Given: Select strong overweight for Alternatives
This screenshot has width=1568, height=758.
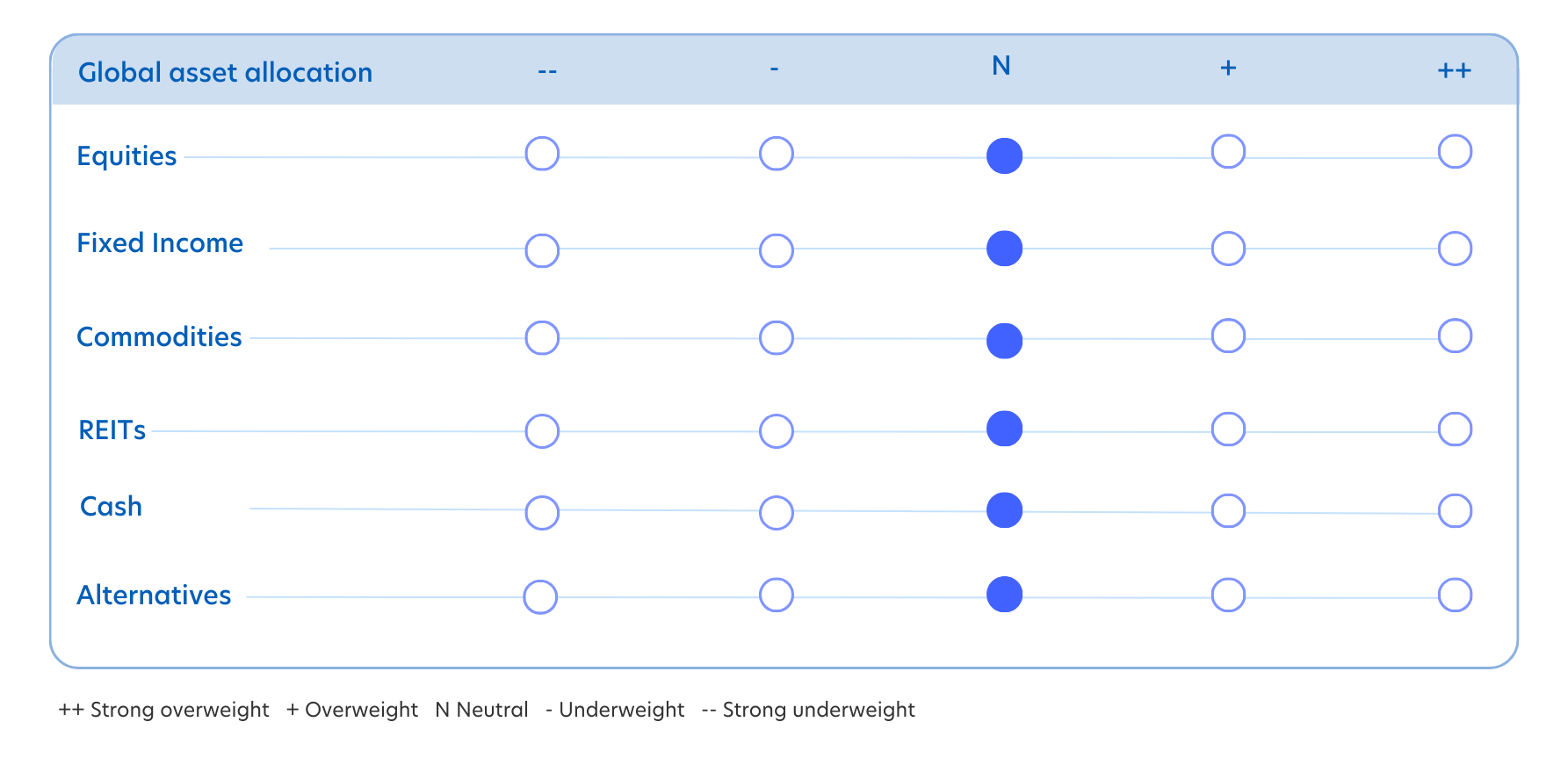Looking at the screenshot, I should click(x=1455, y=596).
